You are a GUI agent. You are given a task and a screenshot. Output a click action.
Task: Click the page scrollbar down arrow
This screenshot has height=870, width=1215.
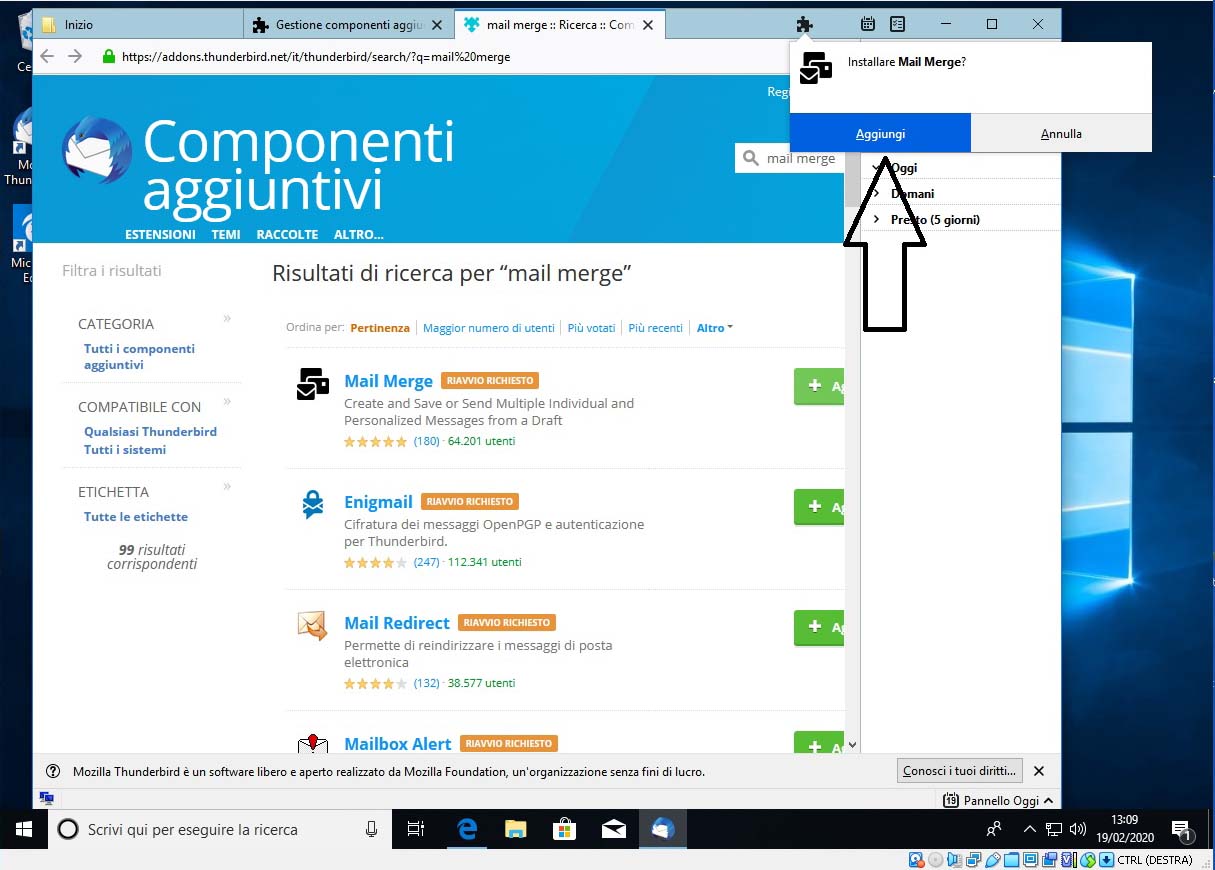852,745
